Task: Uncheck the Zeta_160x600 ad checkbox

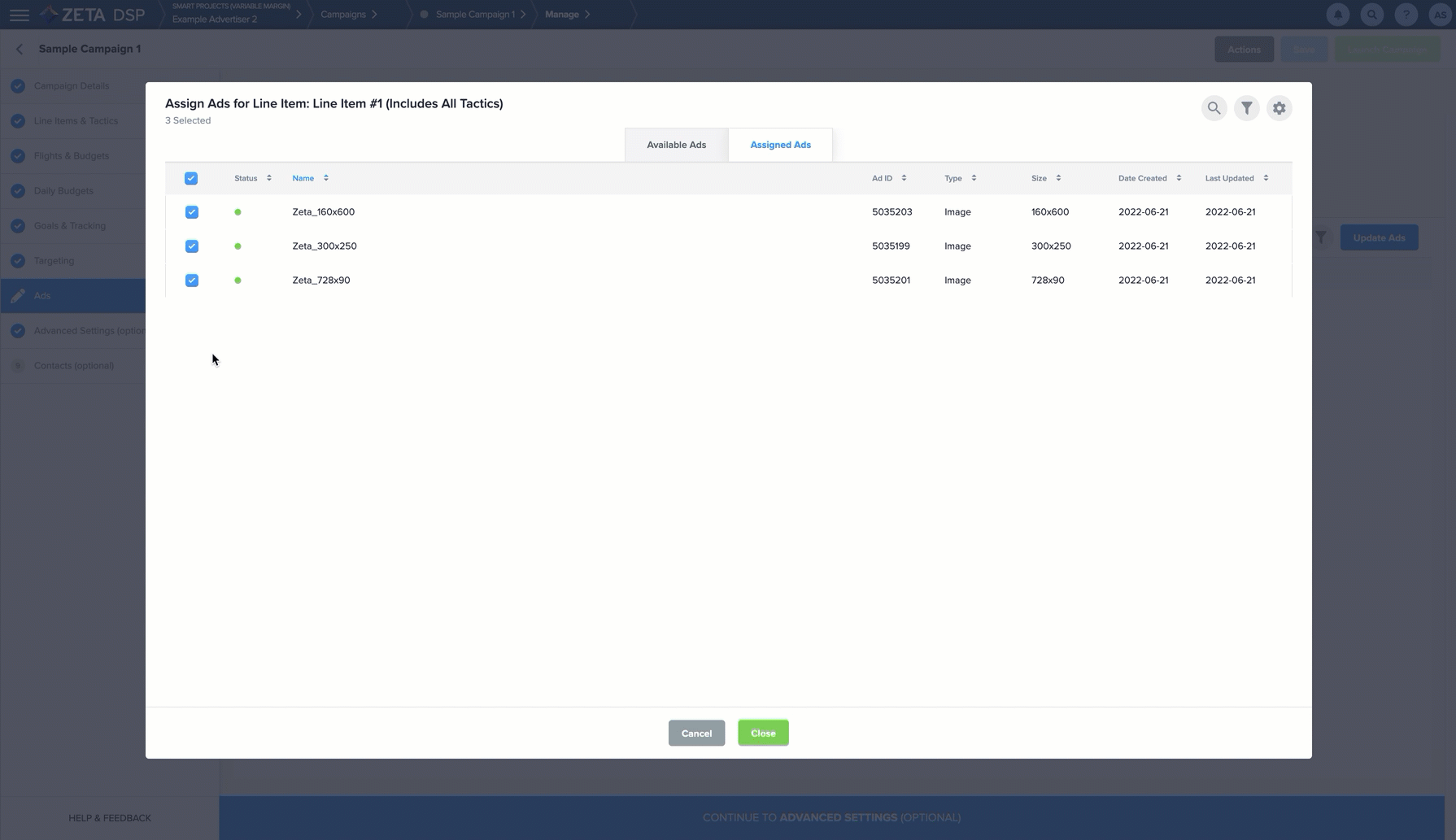Action: pyautogui.click(x=192, y=212)
